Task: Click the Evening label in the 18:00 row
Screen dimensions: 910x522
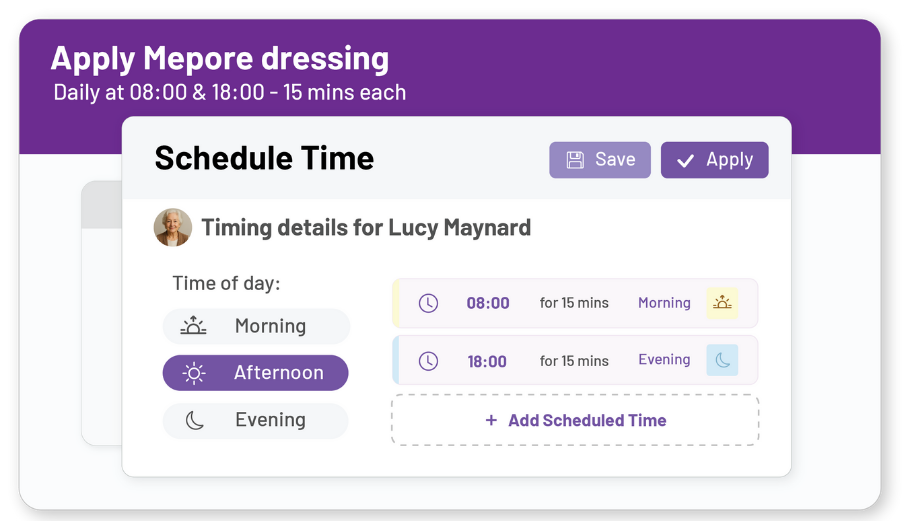Action: point(664,360)
